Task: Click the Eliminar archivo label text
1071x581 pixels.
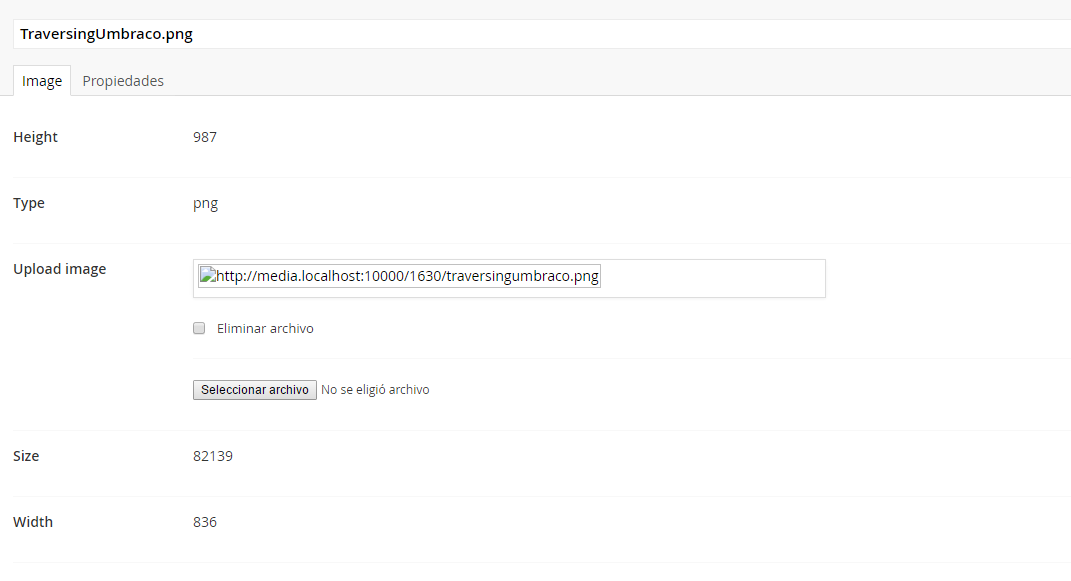Action: [265, 328]
